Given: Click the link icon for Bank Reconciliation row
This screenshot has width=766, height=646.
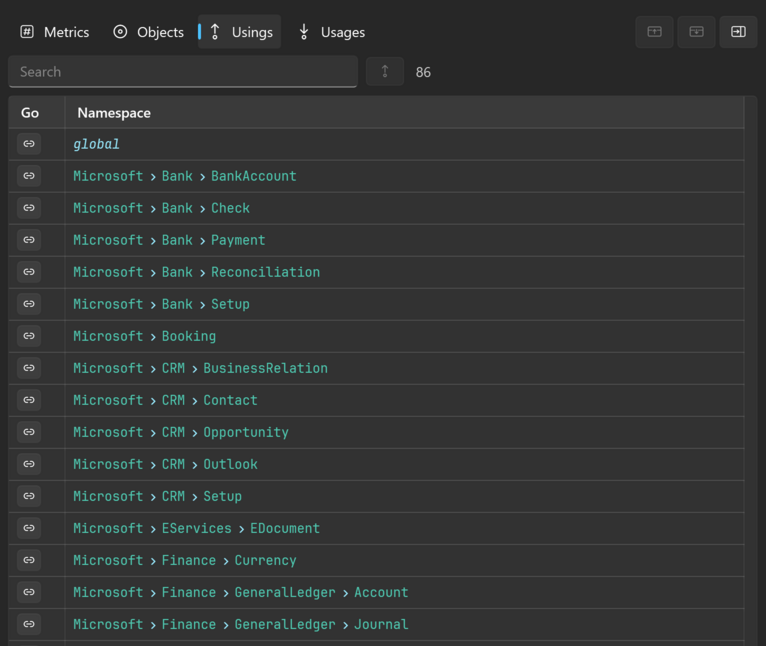Looking at the screenshot, I should click(29, 272).
